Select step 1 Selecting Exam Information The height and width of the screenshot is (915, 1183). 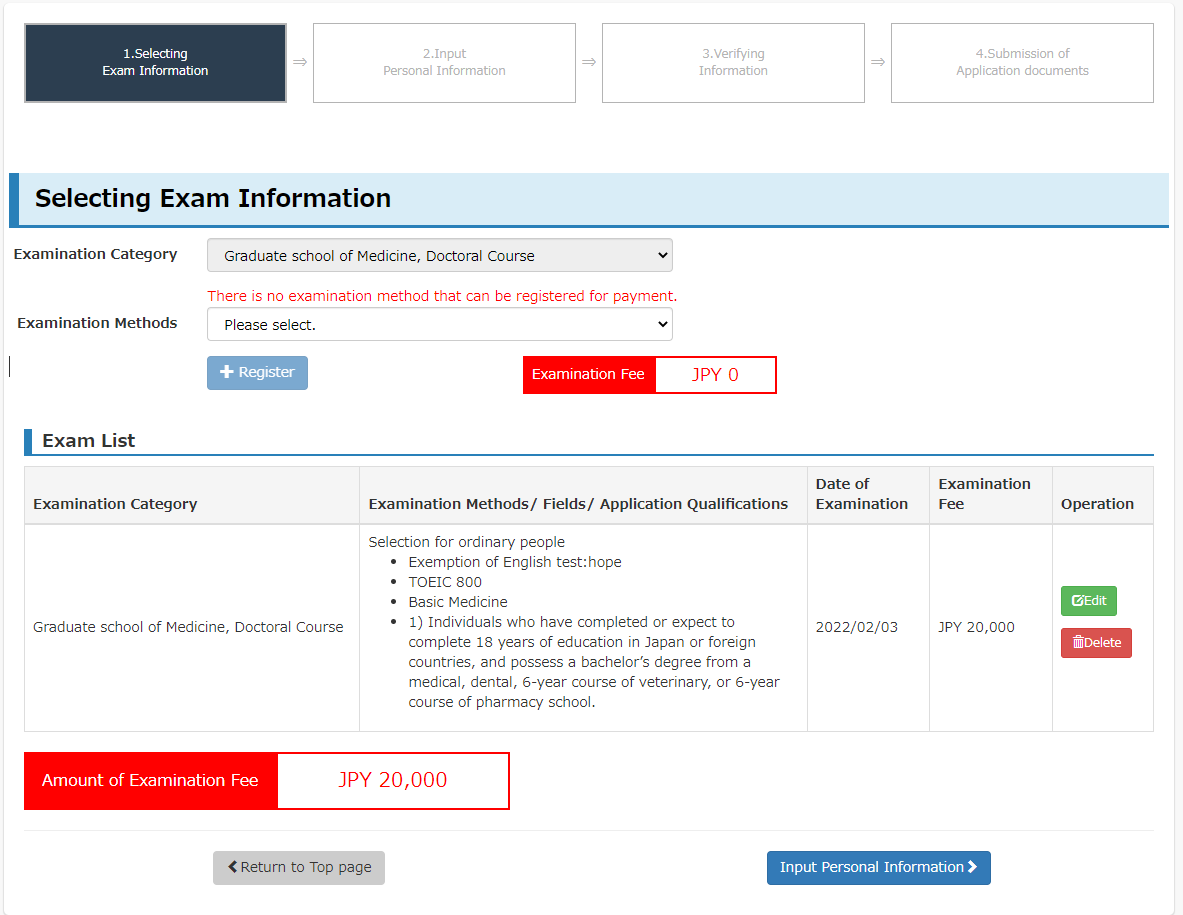(155, 63)
